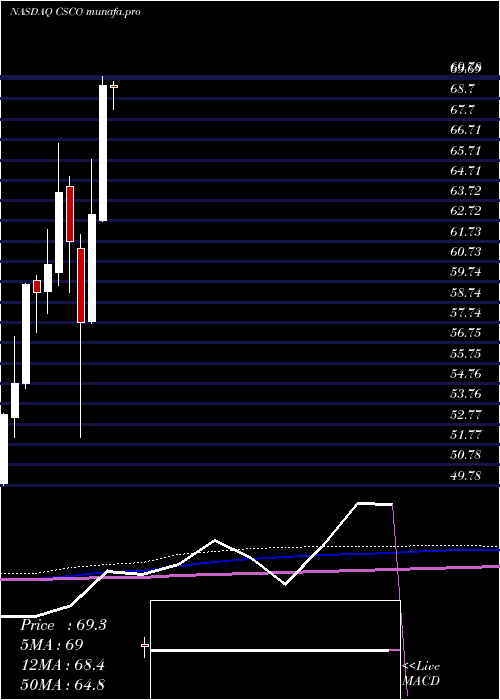Click the 50MA : 64.8 readout
Viewport: 500px width, 700px height.
pyautogui.click(x=63, y=685)
